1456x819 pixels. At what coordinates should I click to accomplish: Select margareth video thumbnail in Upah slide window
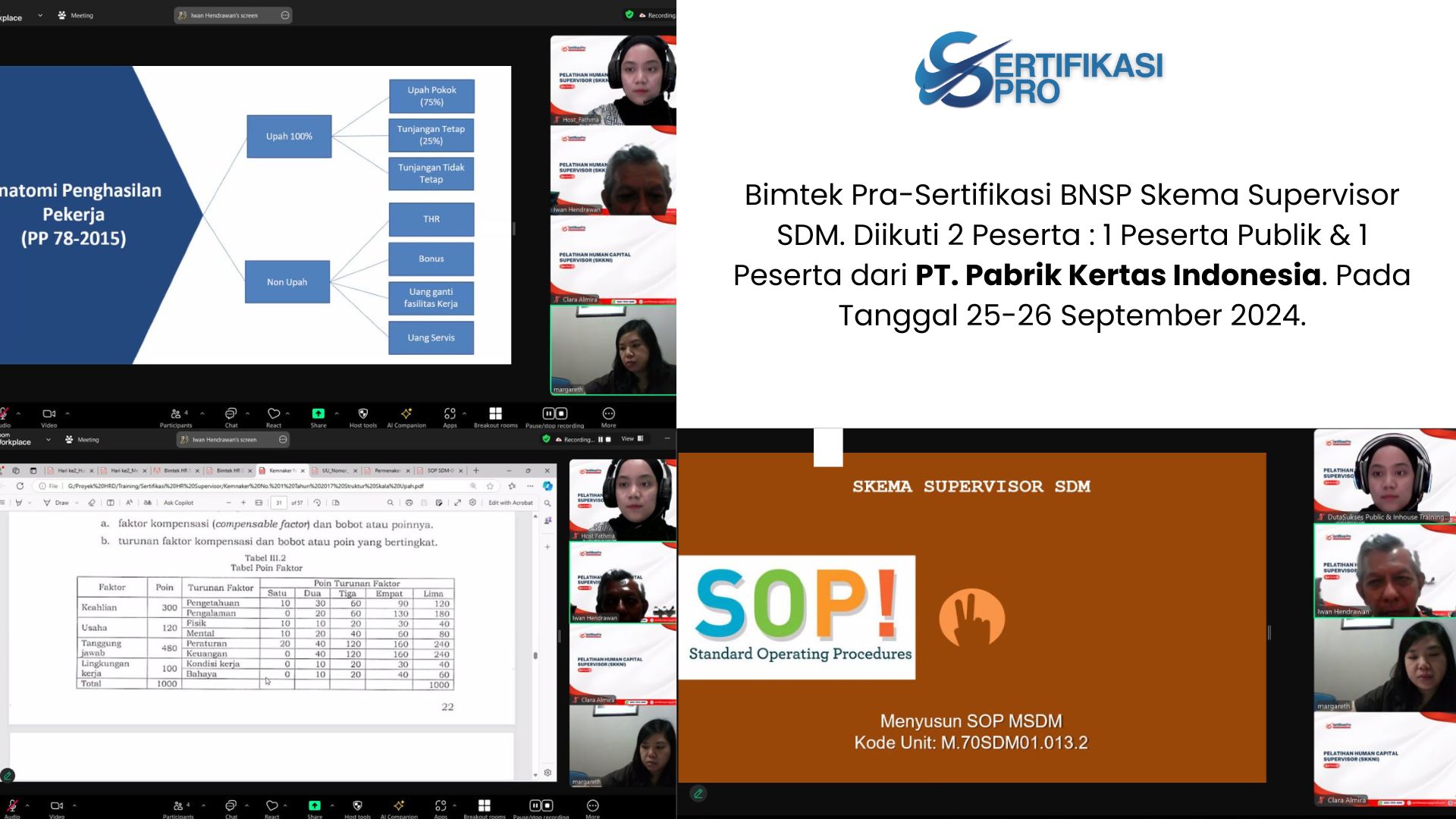pyautogui.click(x=613, y=350)
